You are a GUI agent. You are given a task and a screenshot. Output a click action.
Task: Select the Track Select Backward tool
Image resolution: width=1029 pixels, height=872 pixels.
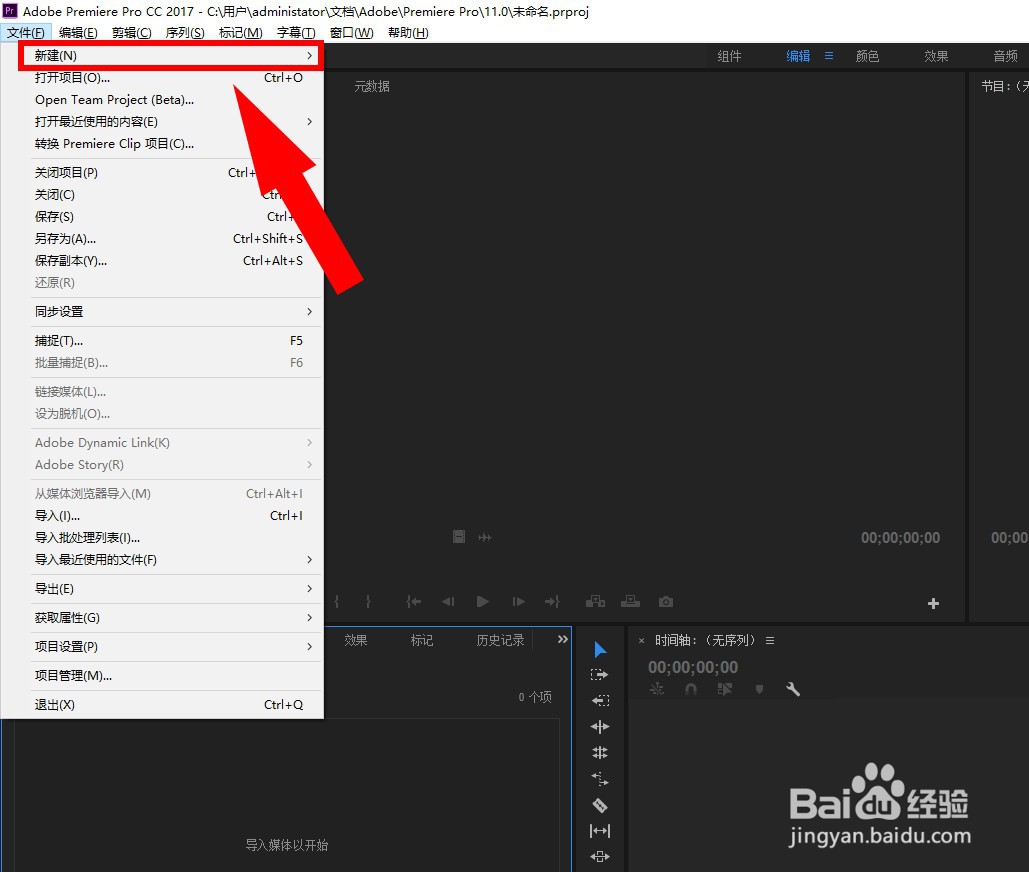click(x=600, y=700)
